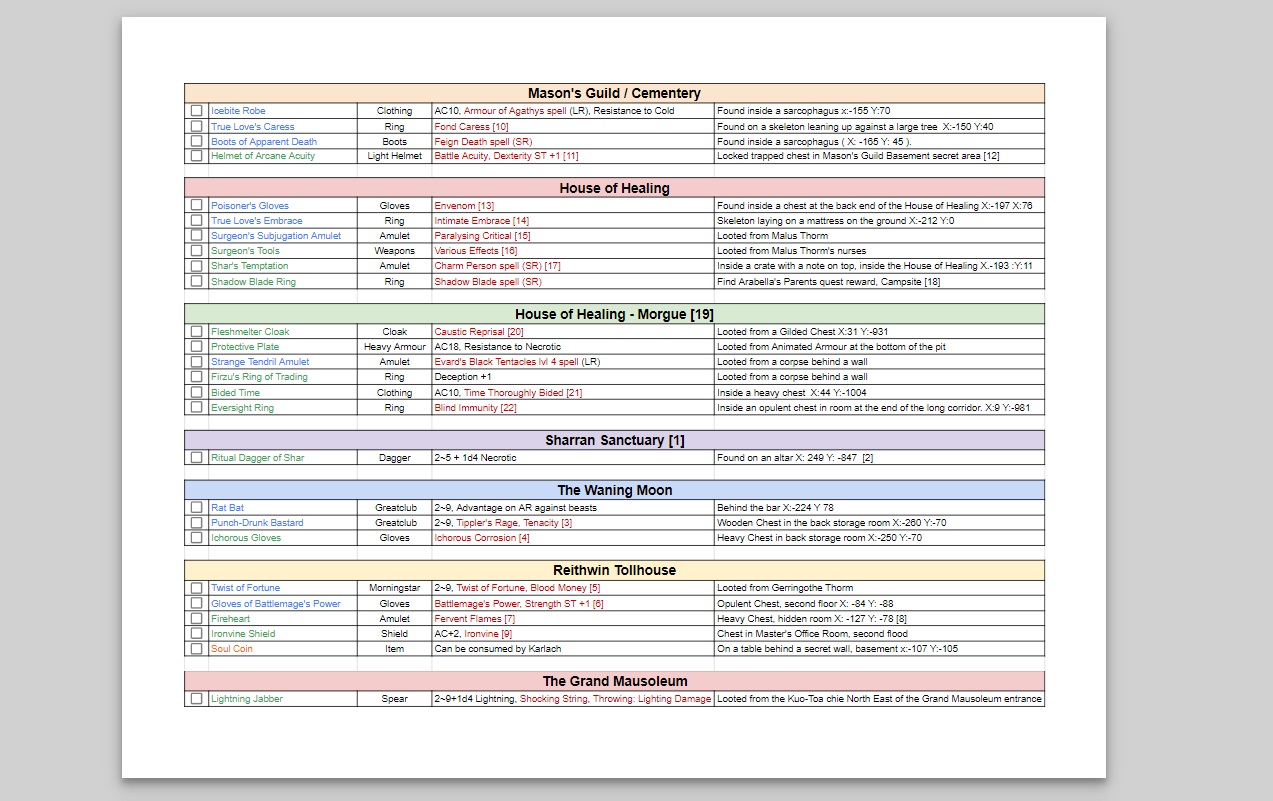
Task: Open the True Love's Embrace link
Action: point(256,221)
